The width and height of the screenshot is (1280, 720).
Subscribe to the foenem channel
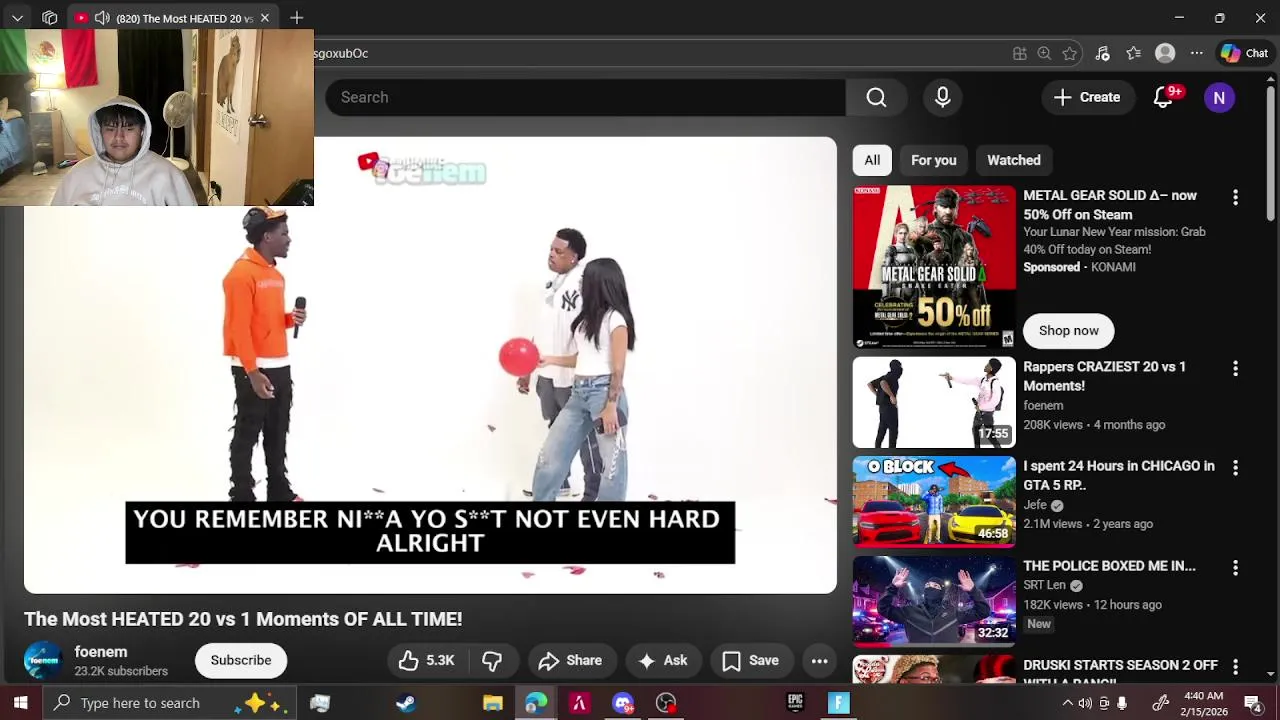pyautogui.click(x=241, y=660)
